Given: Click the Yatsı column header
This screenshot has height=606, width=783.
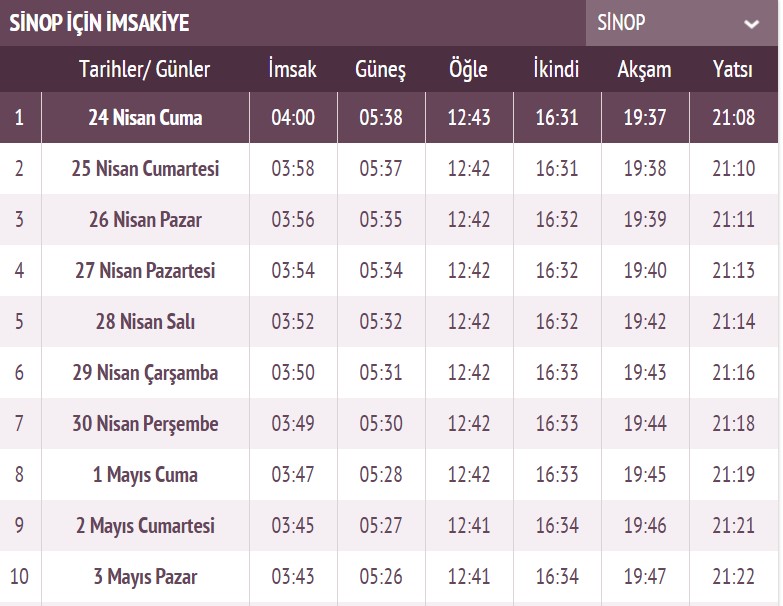Looking at the screenshot, I should click(x=733, y=70).
